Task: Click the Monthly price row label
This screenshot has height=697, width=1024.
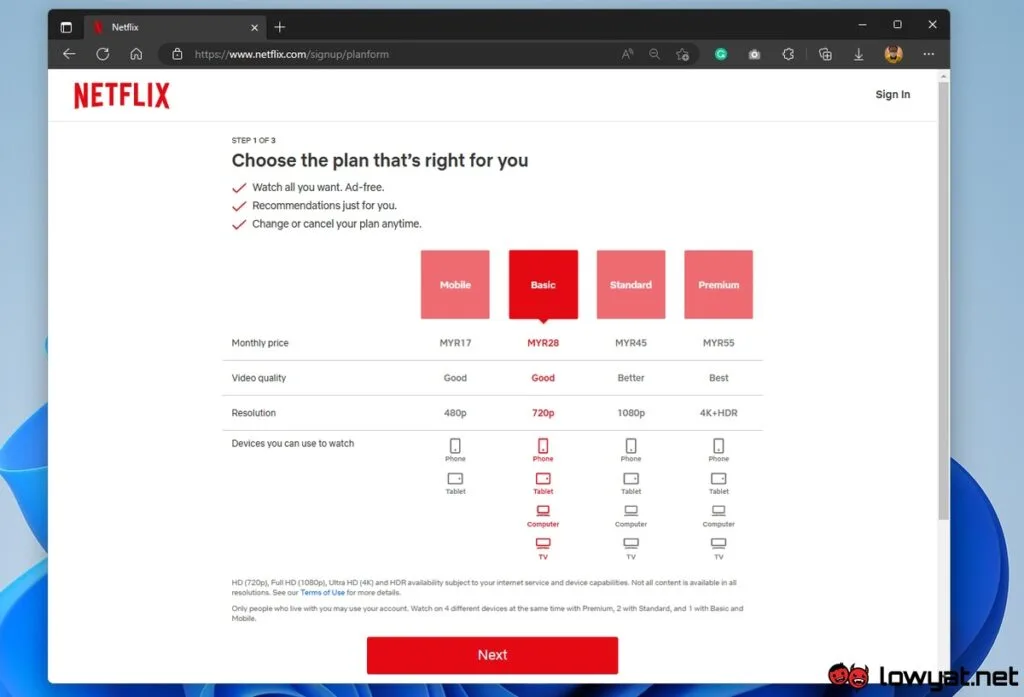Action: 260,343
